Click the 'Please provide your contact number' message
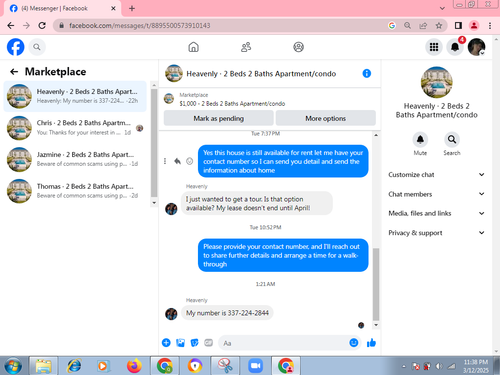500x375 pixels. tap(283, 255)
